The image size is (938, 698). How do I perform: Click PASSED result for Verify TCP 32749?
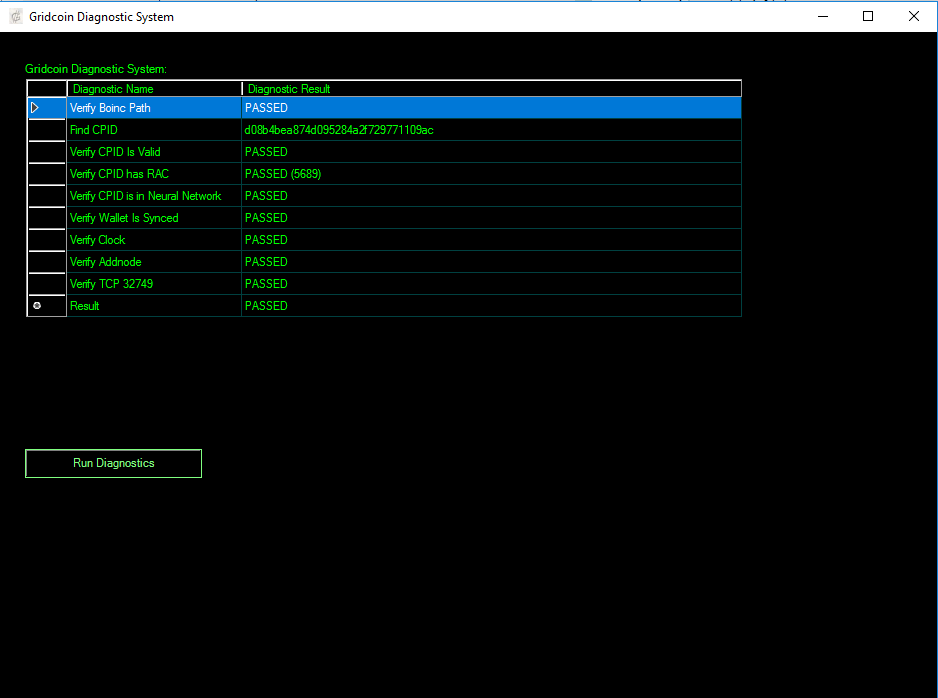(491, 284)
